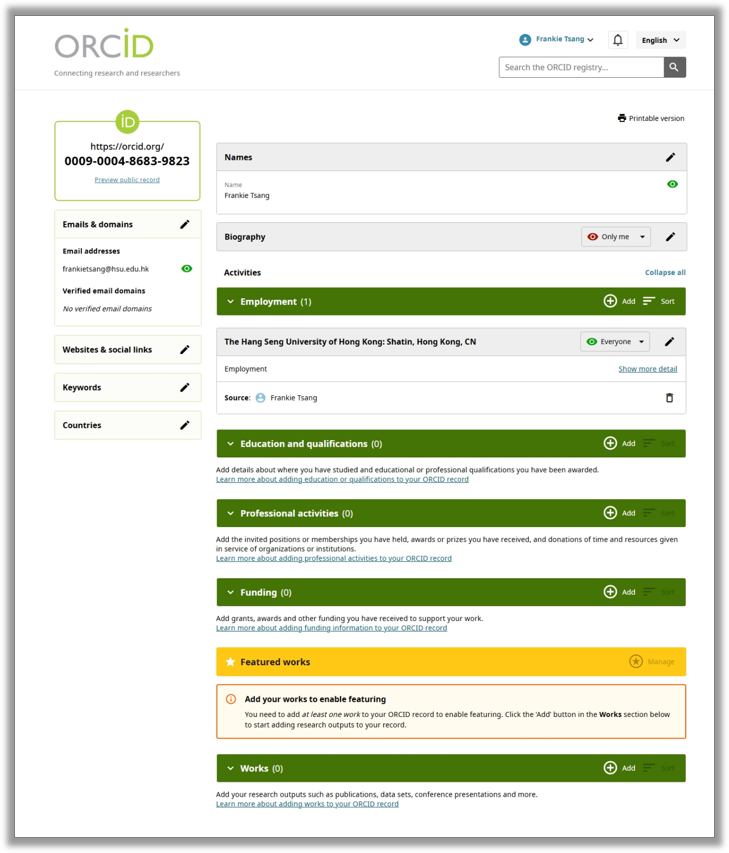The height and width of the screenshot is (853, 729).
Task: Edit Websites & social links pencil
Action: [x=185, y=349]
